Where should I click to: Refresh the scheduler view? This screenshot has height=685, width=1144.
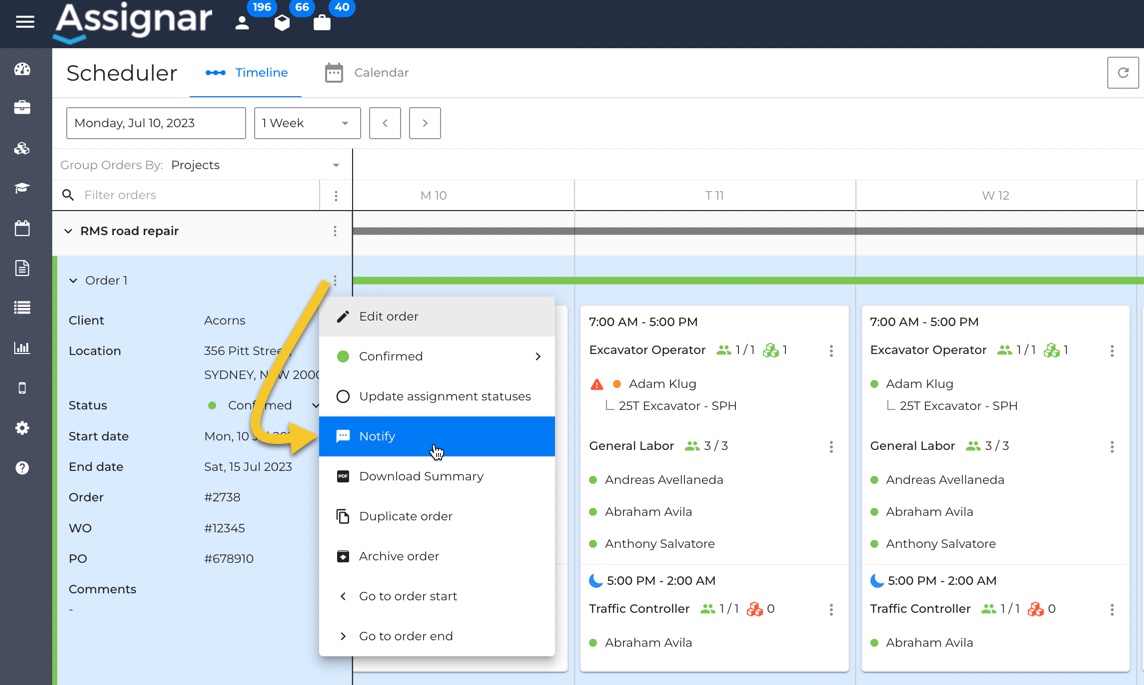click(1122, 73)
